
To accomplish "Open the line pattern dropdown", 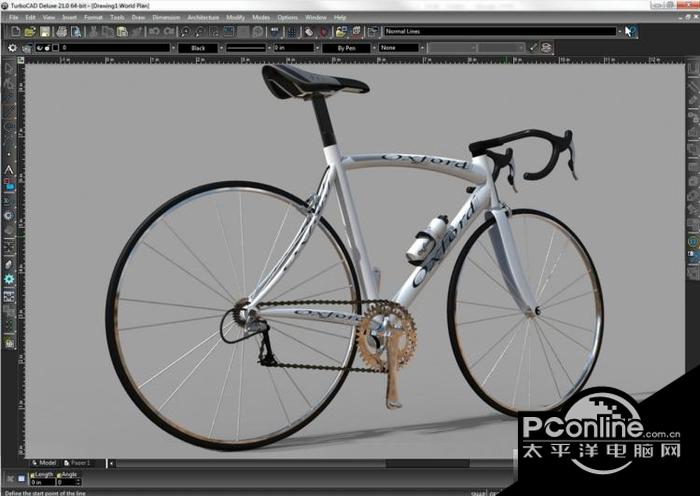I will click(x=269, y=48).
